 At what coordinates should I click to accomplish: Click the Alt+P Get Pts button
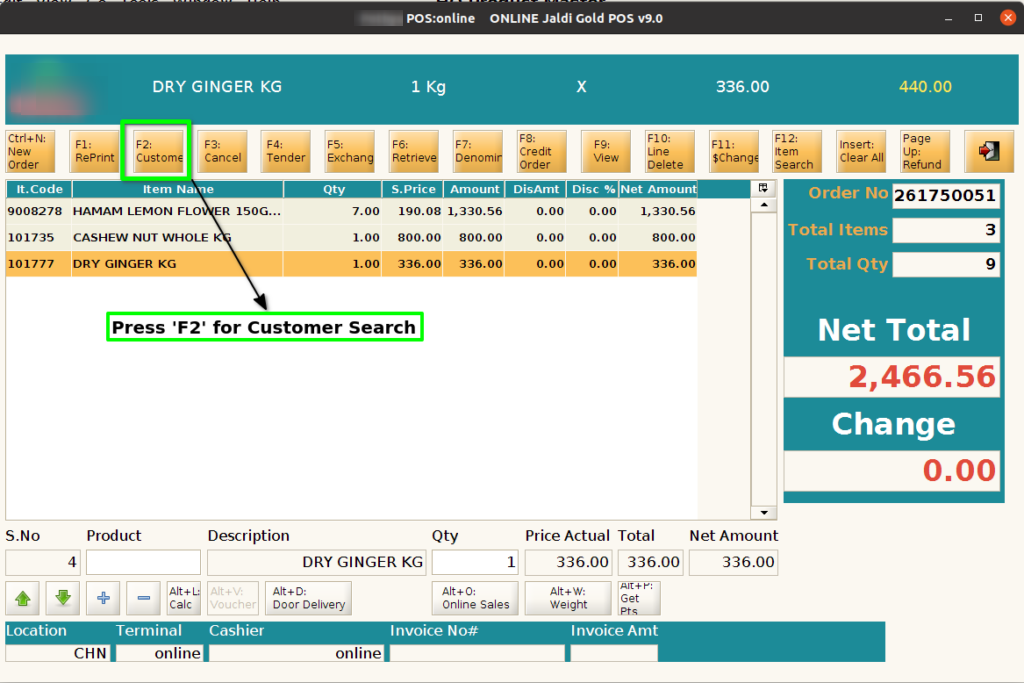tap(639, 598)
